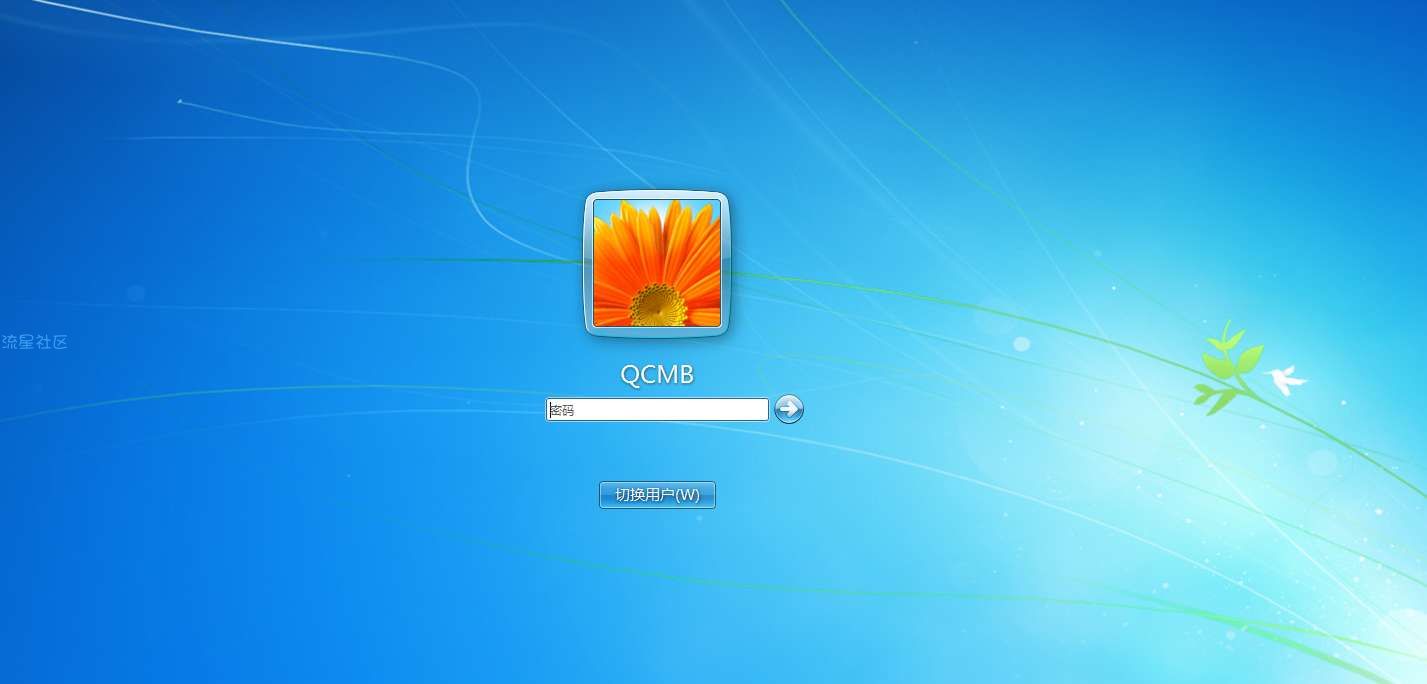Submit login with the arrow button

pyautogui.click(x=789, y=409)
